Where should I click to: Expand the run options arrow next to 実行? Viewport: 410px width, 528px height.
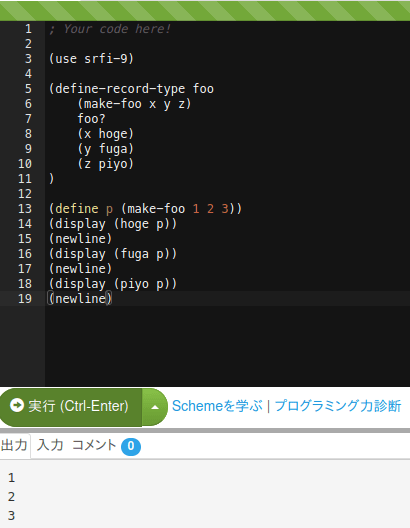(155, 407)
